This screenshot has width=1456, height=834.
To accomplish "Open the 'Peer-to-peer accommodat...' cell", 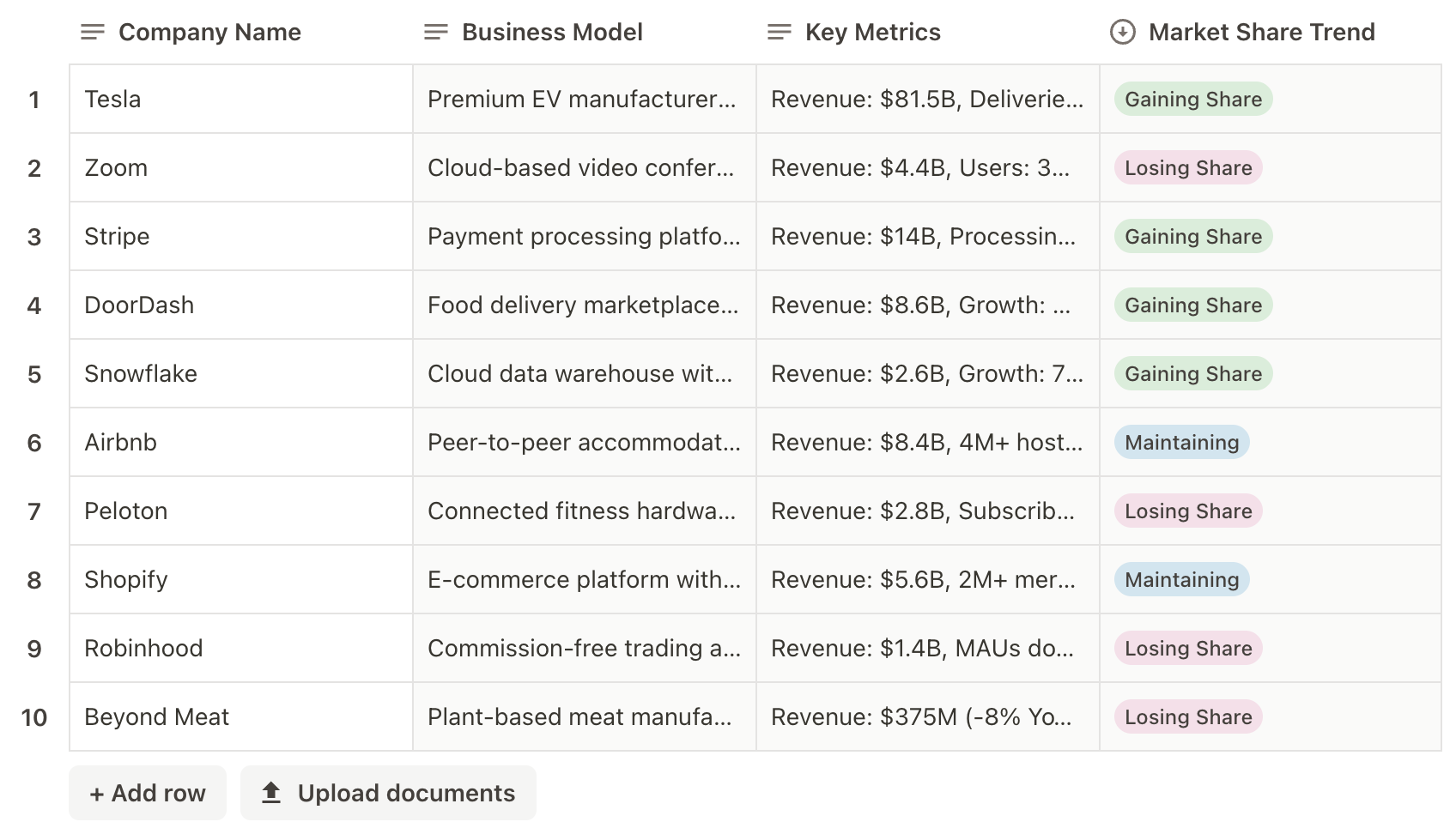I will (x=585, y=442).
